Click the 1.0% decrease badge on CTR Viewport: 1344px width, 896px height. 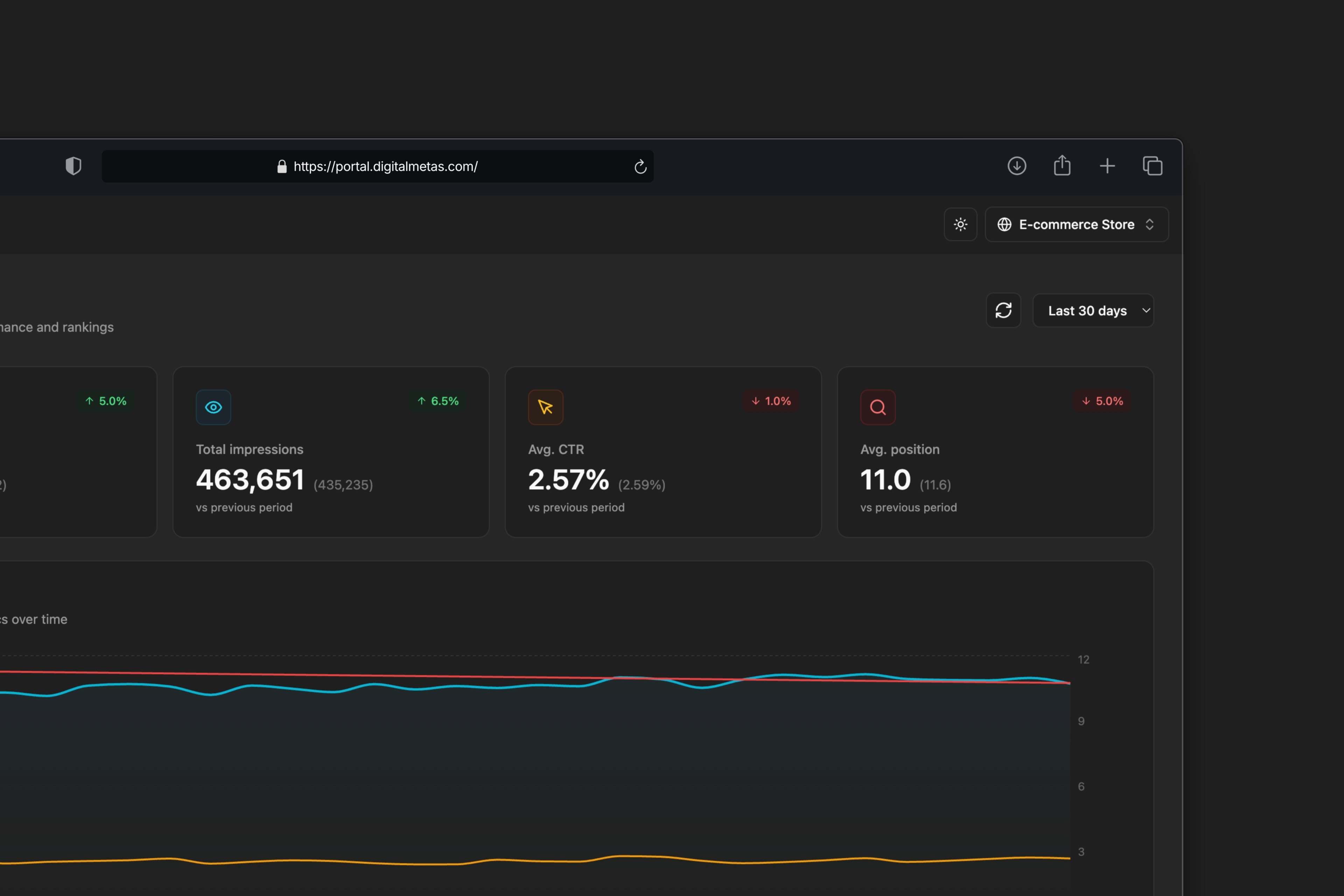coord(771,401)
